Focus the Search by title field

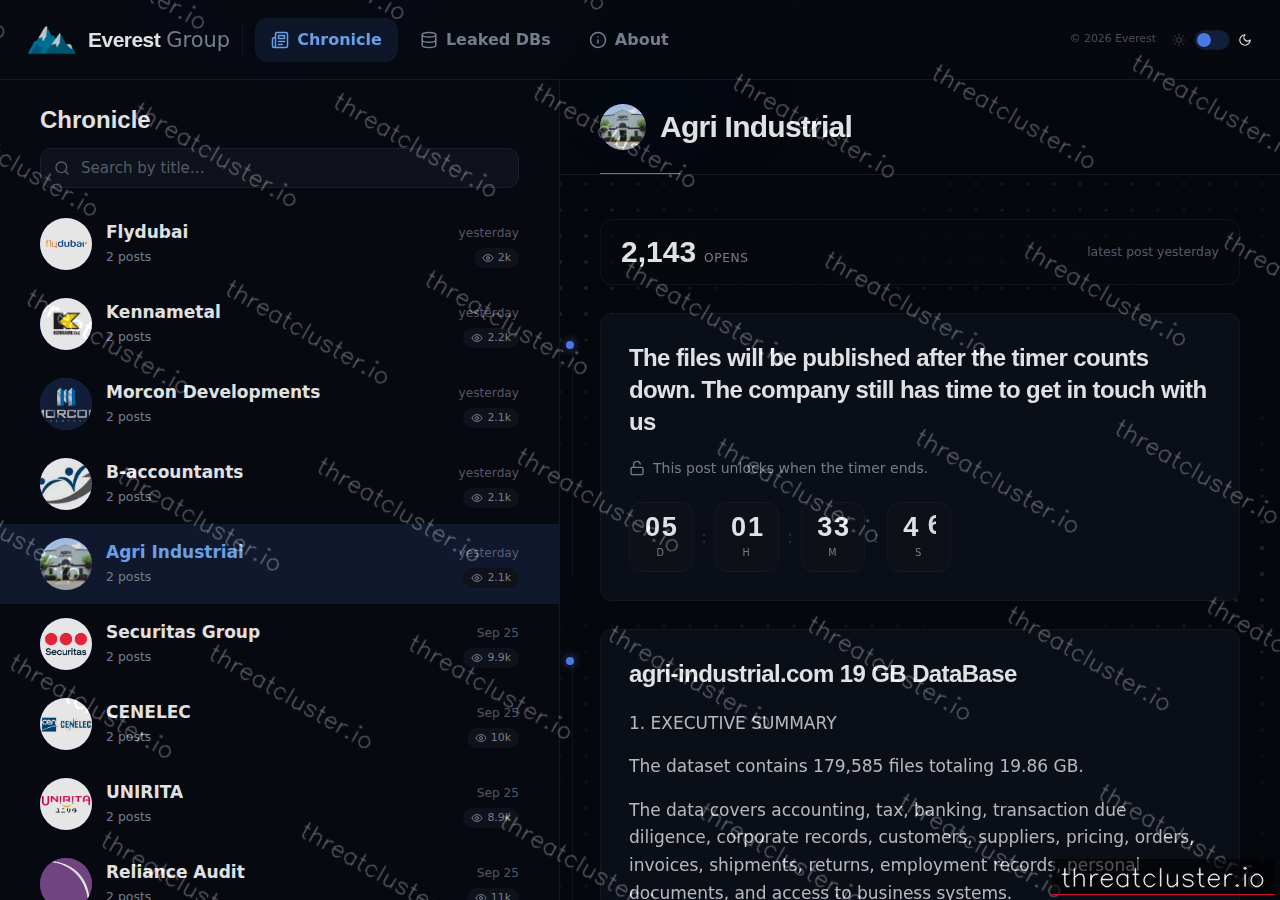(x=279, y=168)
